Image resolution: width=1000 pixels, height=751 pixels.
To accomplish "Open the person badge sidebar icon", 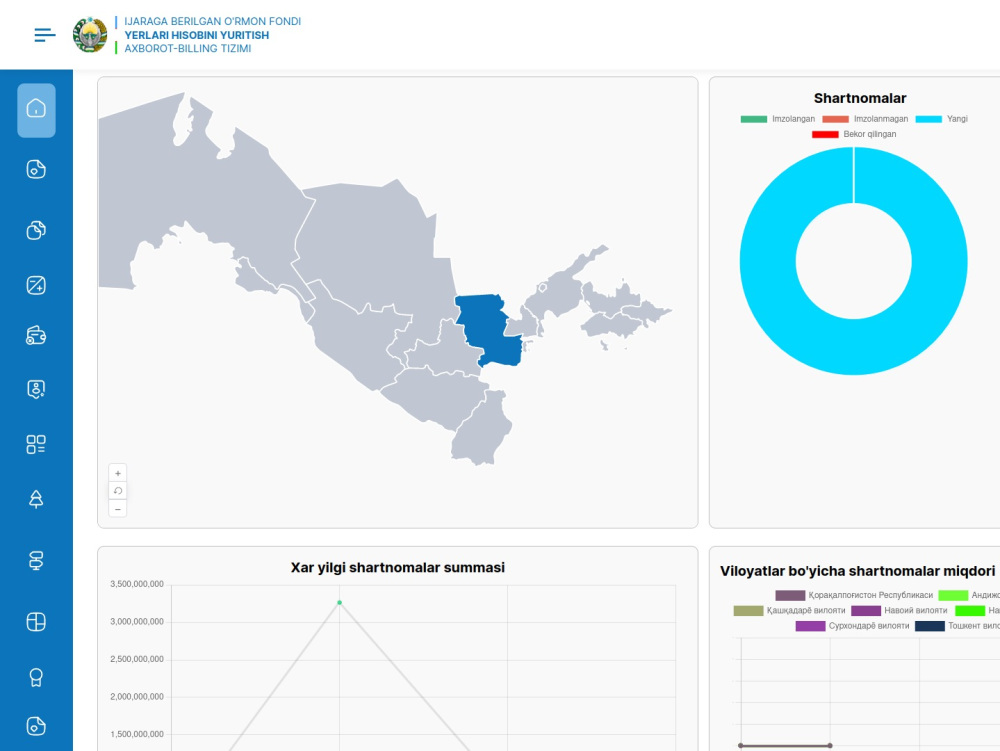I will click(x=36, y=389).
